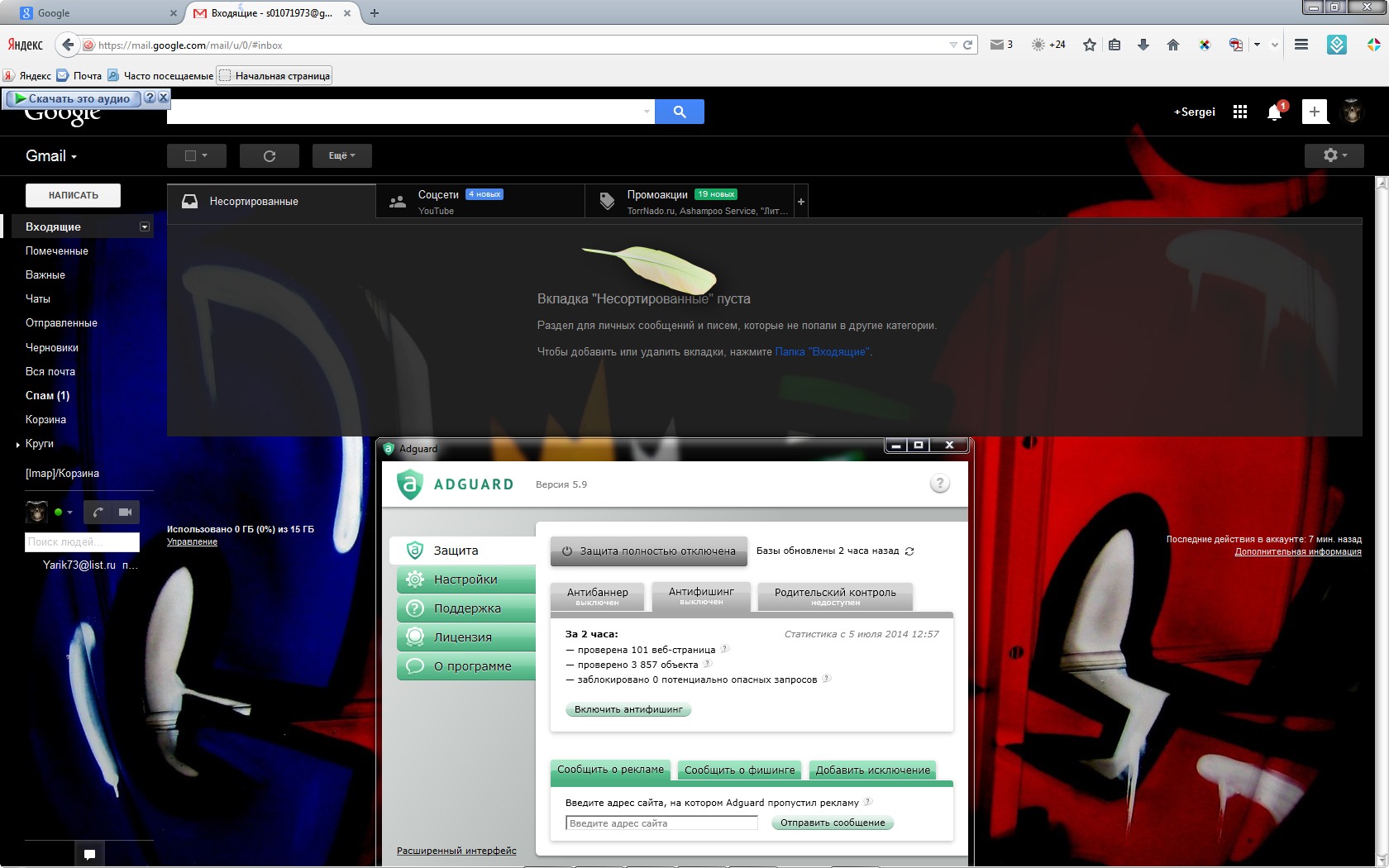Screen dimensions: 1389x868
Task: Open new browser tab with plus
Action: pyautogui.click(x=375, y=12)
